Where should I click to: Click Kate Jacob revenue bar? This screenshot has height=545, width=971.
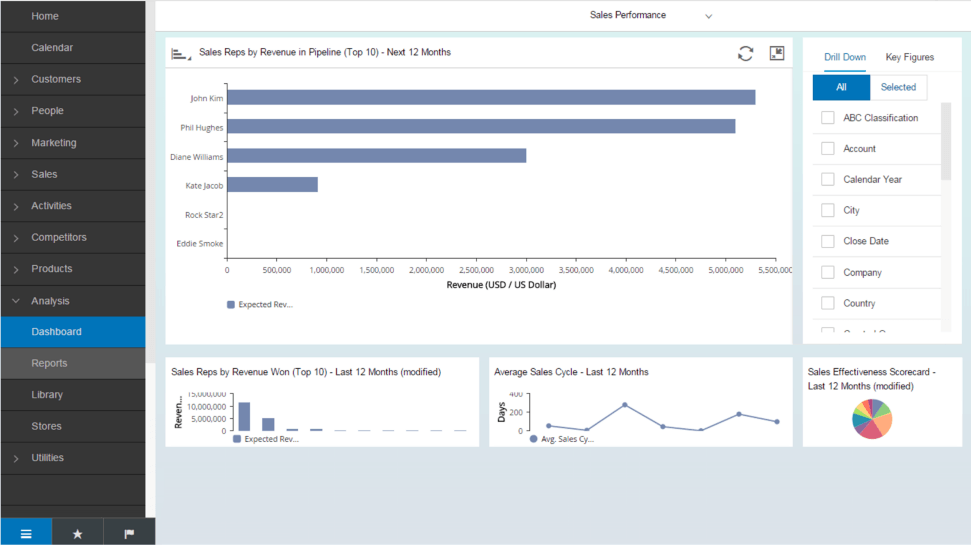click(x=272, y=185)
